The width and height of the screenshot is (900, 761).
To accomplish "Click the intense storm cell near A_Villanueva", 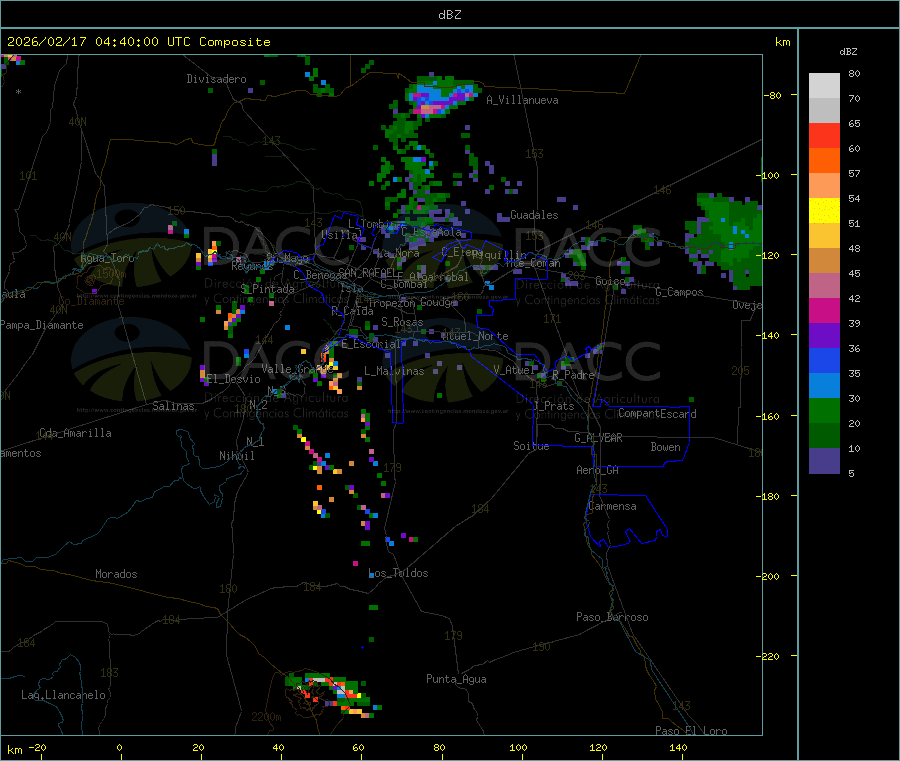I will point(441,97).
